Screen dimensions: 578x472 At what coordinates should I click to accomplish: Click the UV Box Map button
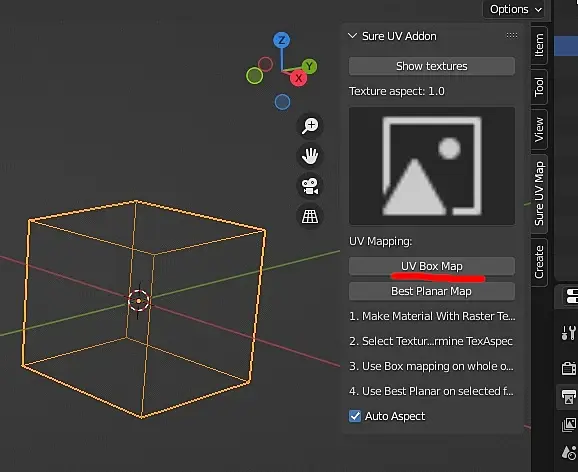(x=432, y=266)
